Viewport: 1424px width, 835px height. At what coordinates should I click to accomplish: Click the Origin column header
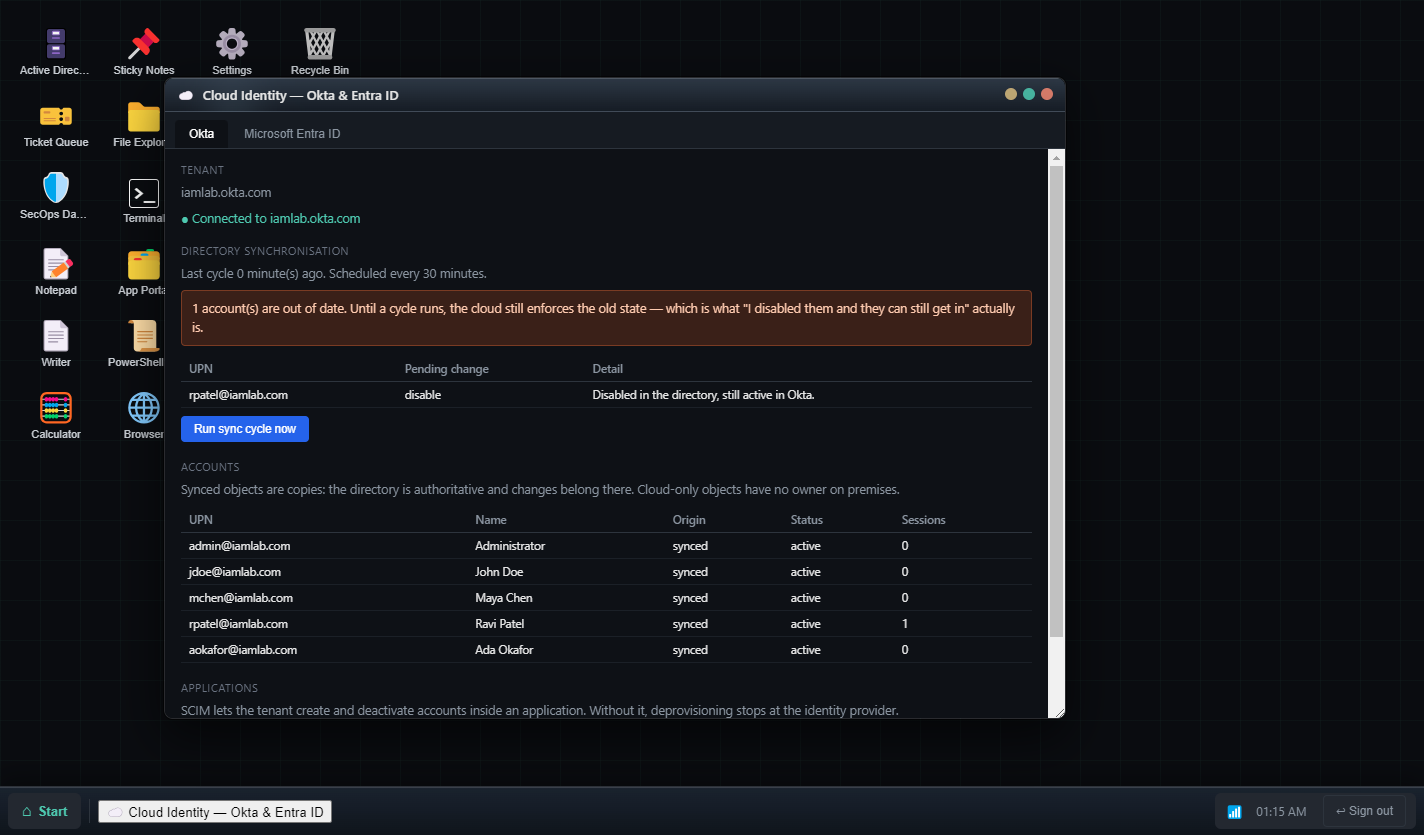tap(689, 520)
